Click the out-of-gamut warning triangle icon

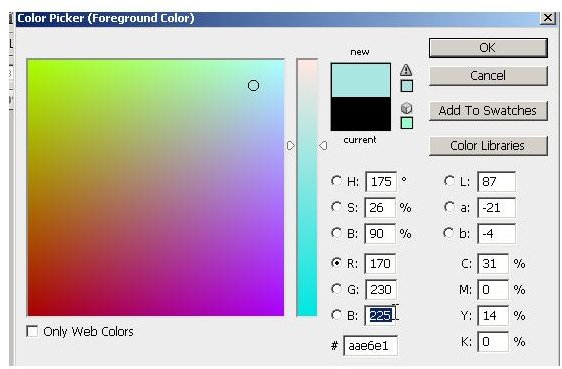click(406, 70)
